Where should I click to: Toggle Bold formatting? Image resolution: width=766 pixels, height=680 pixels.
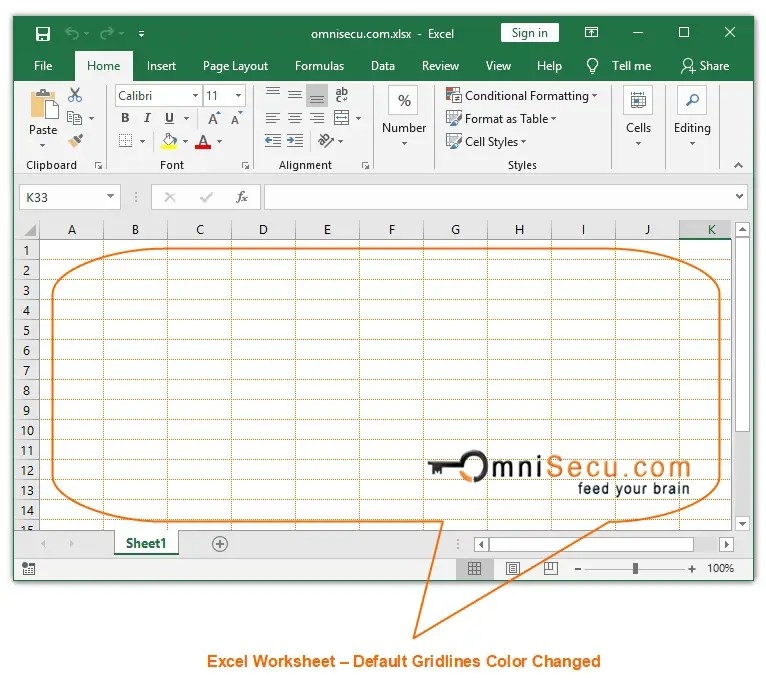click(125, 118)
